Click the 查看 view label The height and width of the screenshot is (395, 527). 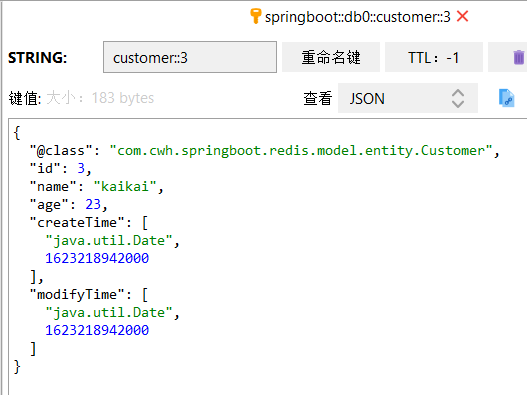coord(318,98)
